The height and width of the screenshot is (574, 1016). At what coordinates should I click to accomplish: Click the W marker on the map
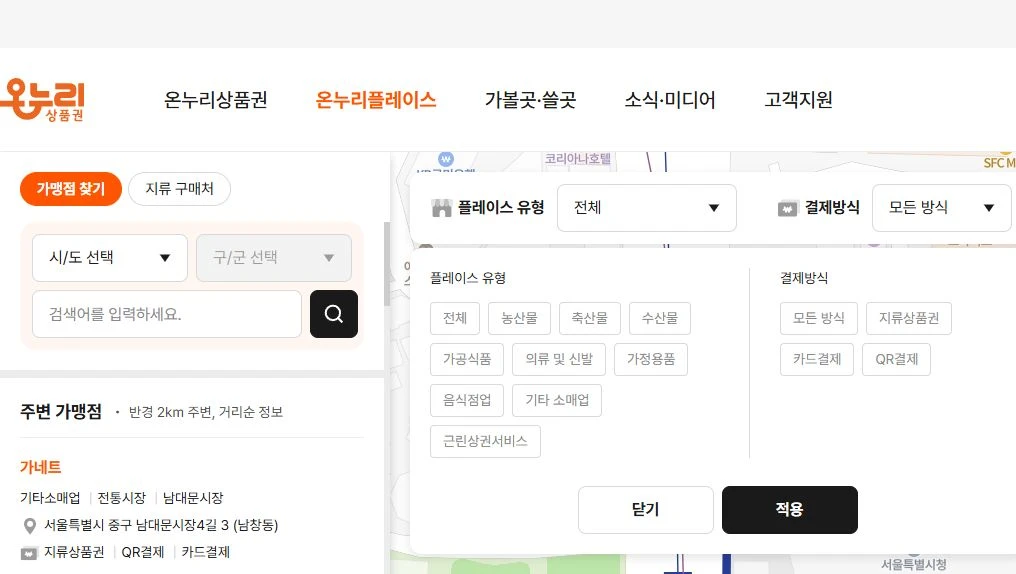[446, 159]
